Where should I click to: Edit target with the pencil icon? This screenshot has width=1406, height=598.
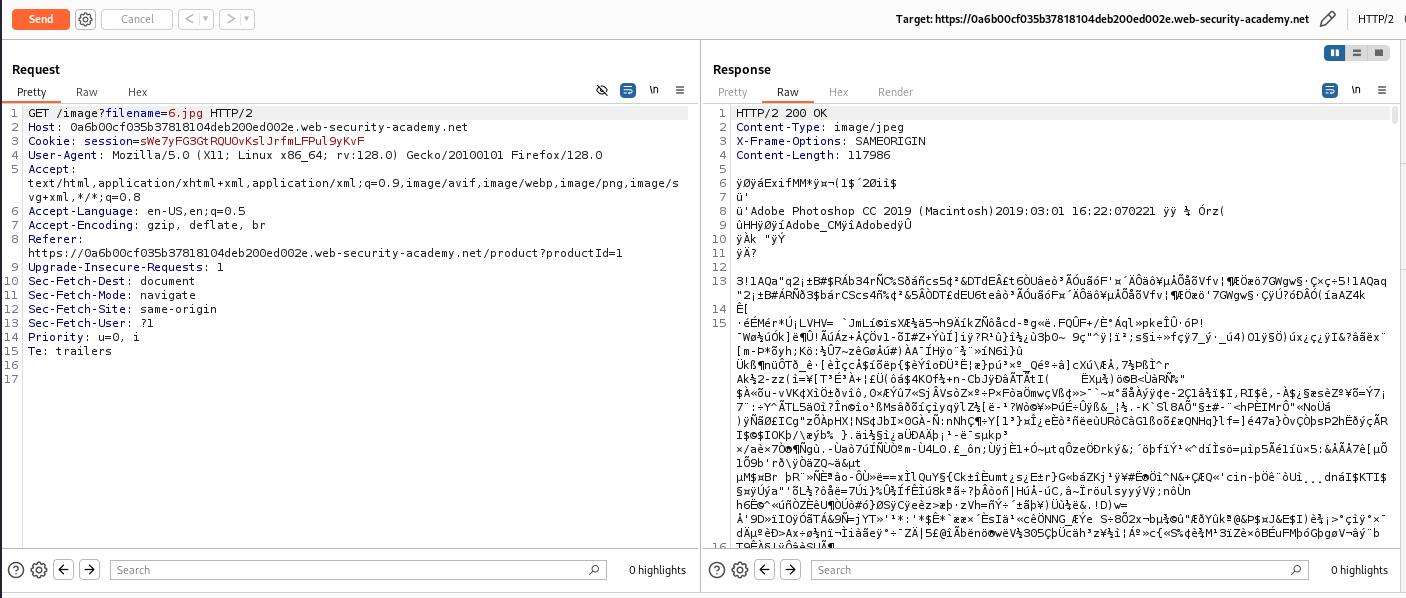point(1328,19)
